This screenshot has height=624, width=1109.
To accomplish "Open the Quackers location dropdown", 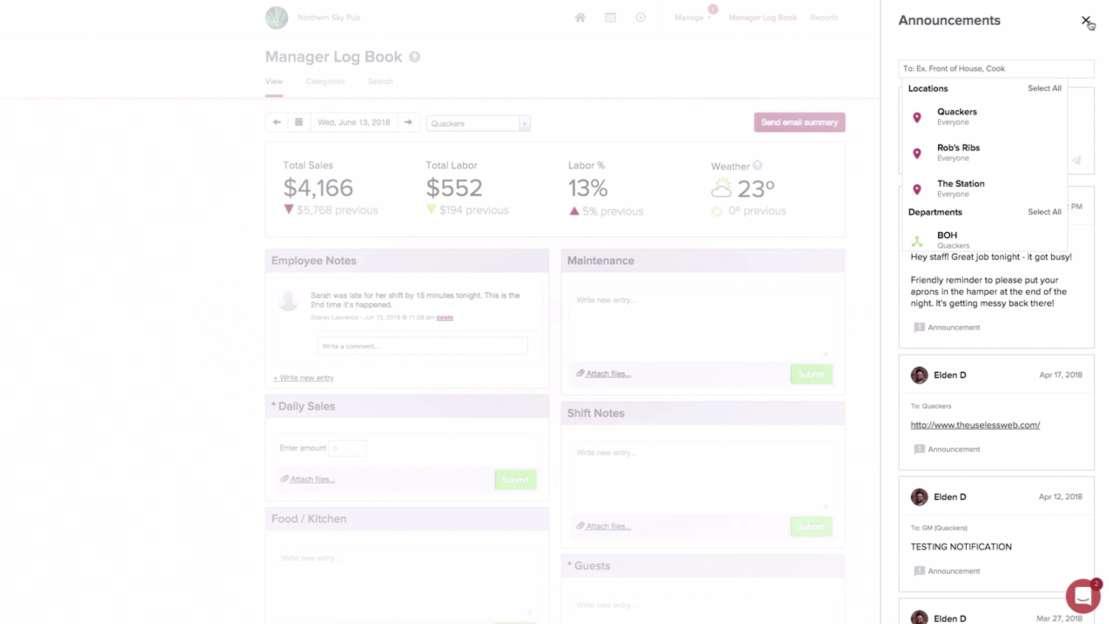I will coord(478,124).
